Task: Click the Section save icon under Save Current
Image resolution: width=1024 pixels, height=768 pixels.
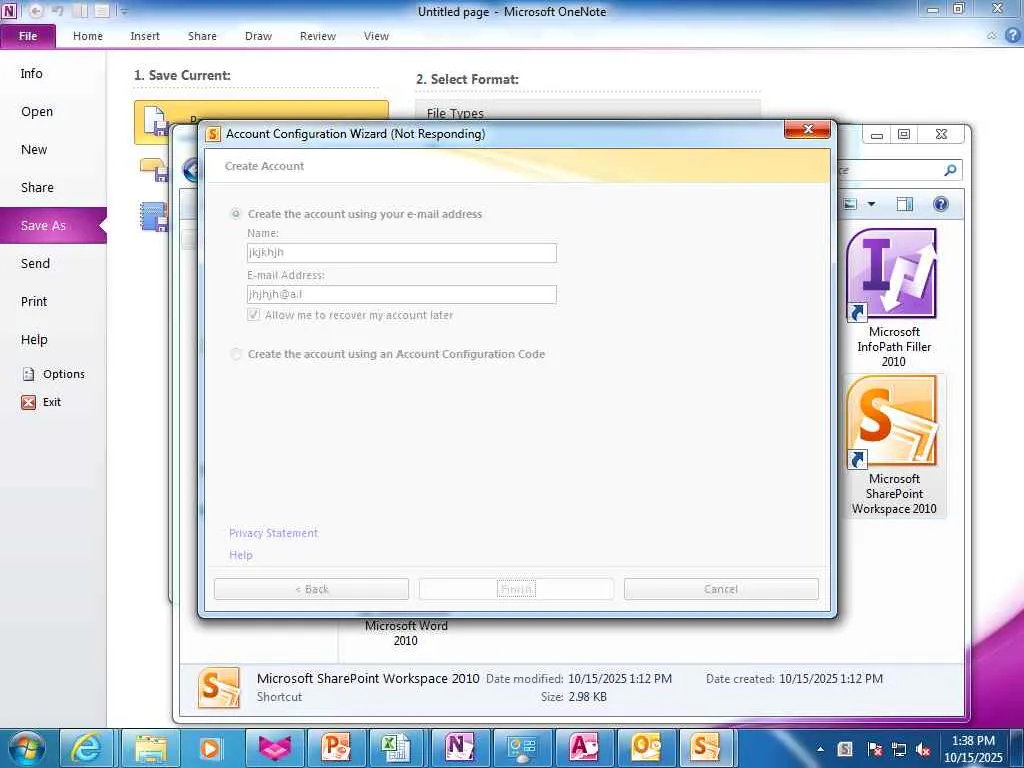Action: 154,170
